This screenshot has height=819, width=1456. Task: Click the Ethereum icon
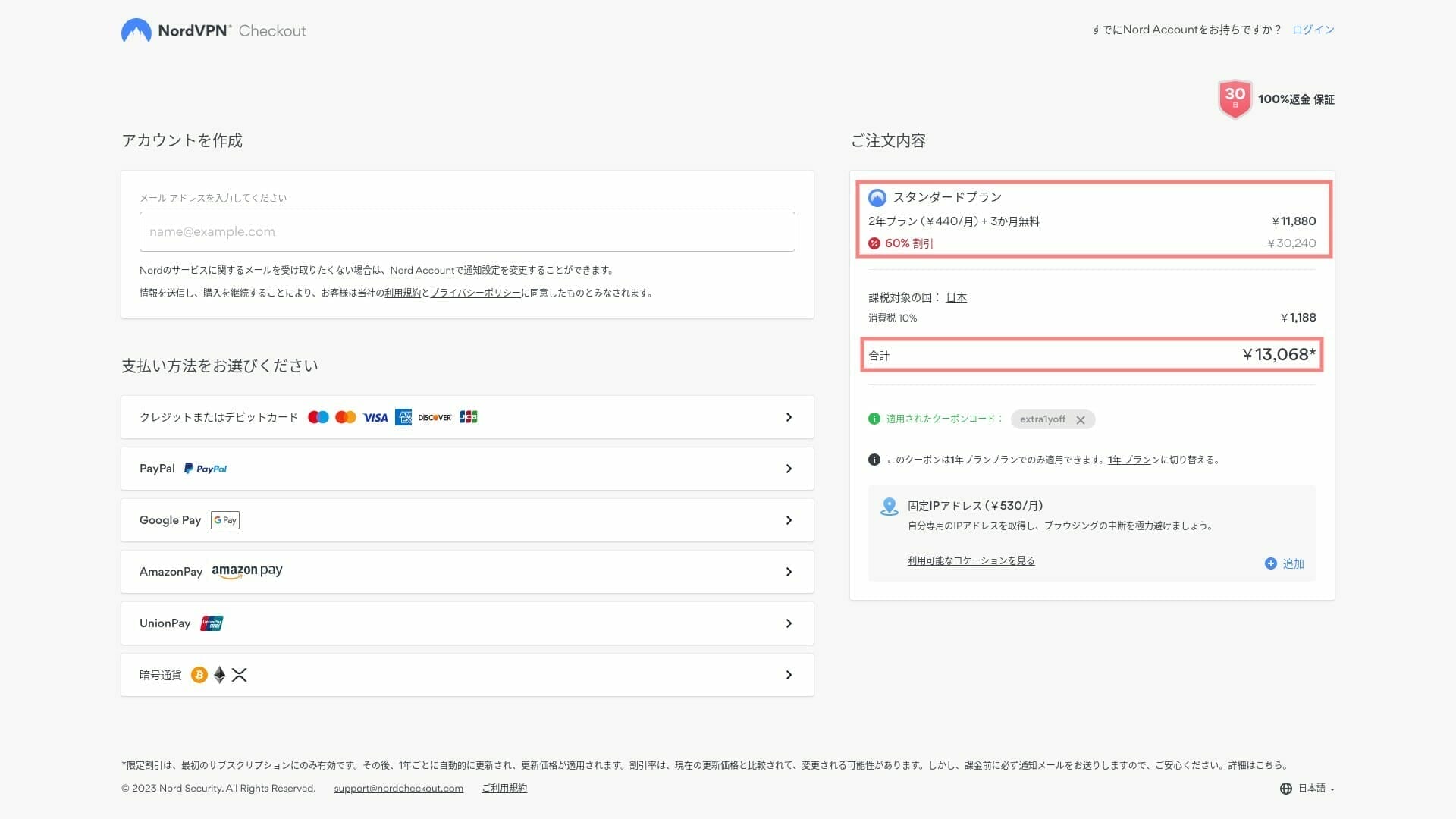click(x=220, y=675)
